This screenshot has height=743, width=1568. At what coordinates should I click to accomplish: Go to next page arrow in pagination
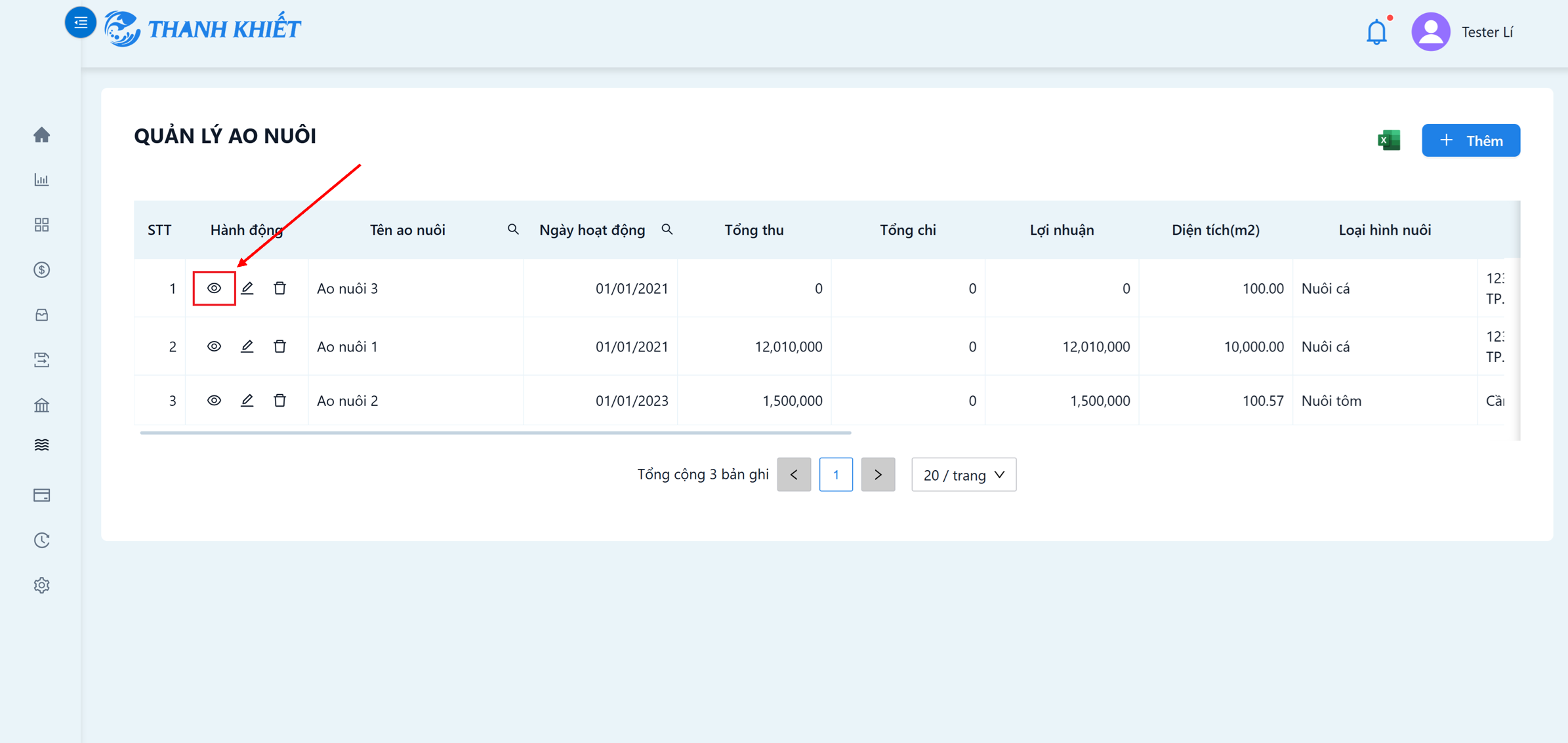pos(878,475)
